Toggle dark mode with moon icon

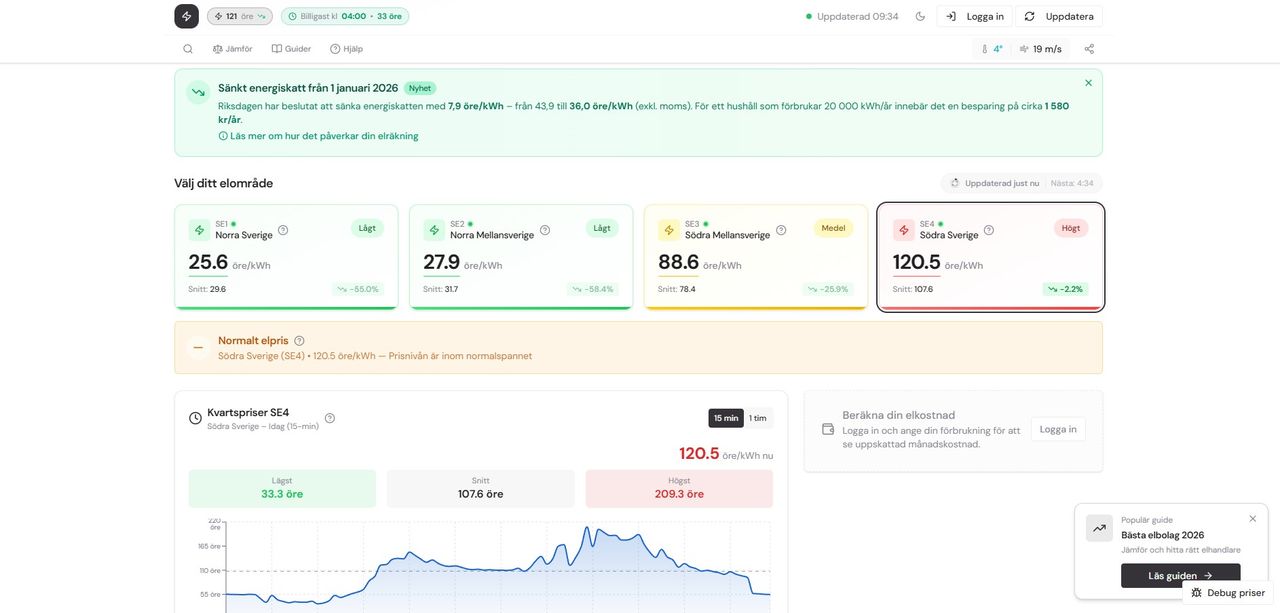(920, 16)
